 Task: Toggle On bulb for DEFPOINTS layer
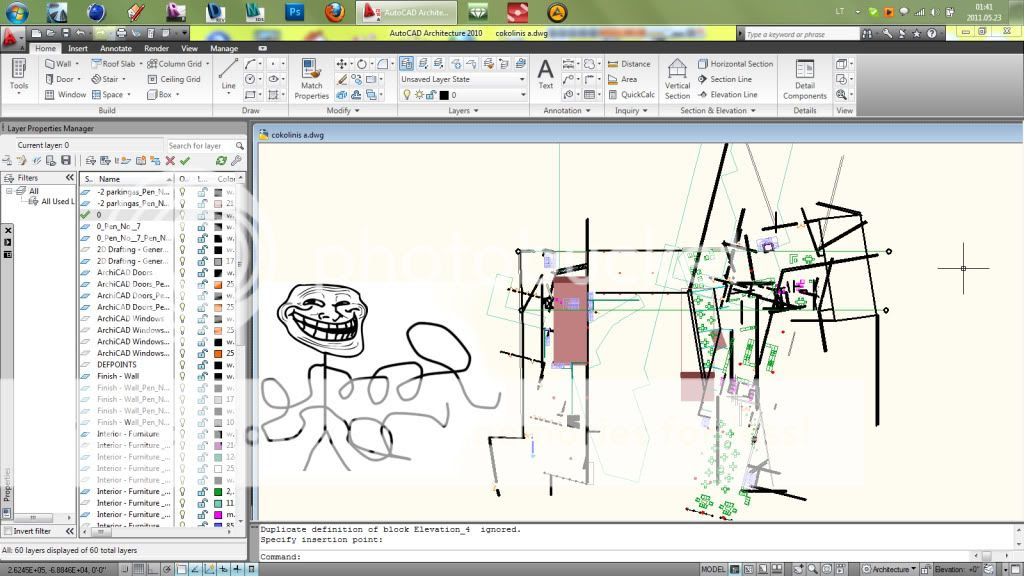pos(183,364)
